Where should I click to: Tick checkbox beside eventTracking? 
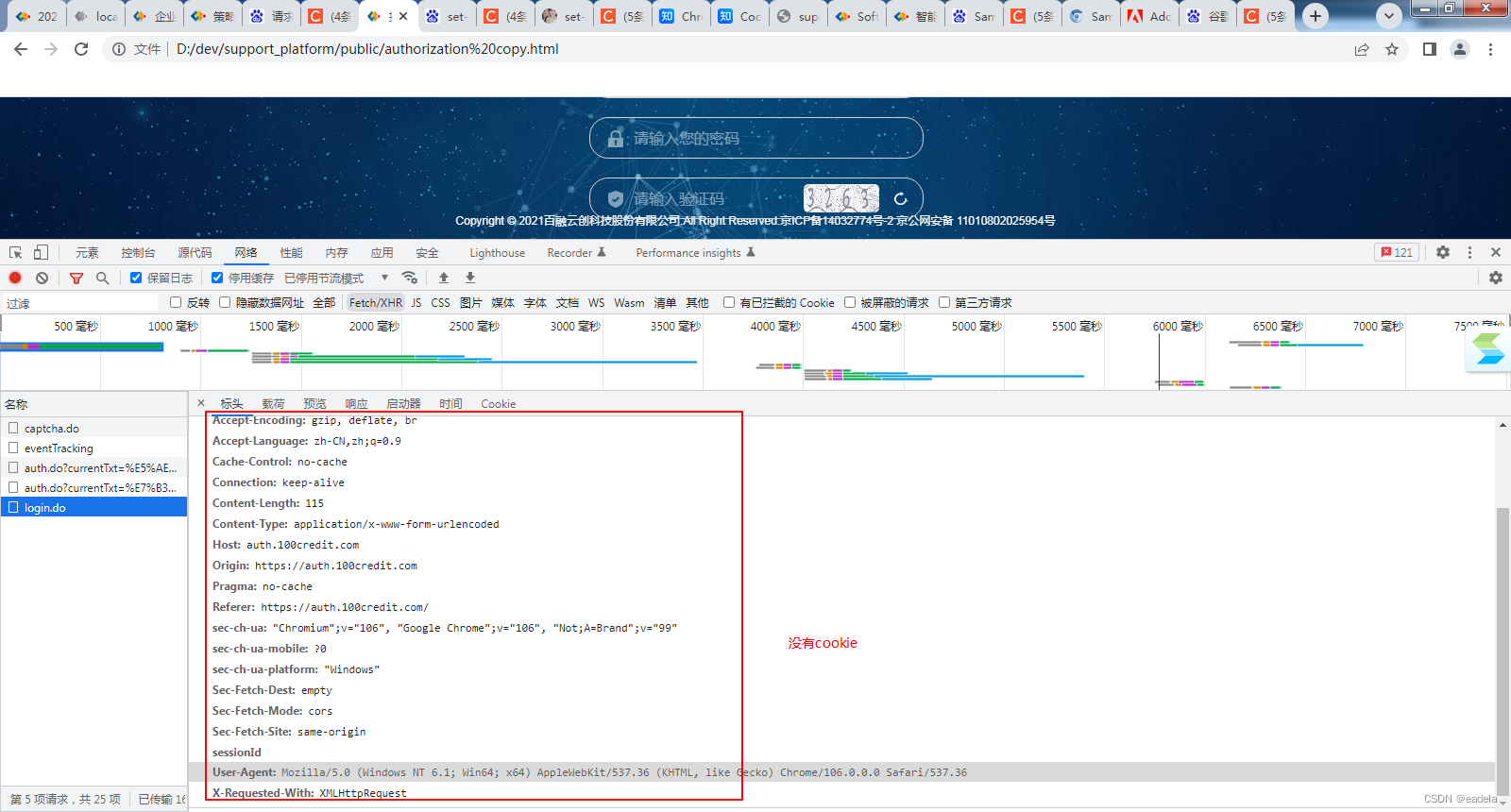click(13, 448)
